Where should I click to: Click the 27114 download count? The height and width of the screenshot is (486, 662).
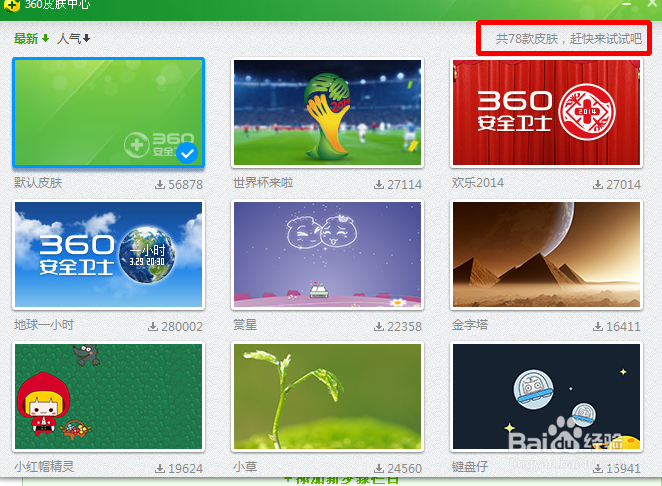pos(404,185)
